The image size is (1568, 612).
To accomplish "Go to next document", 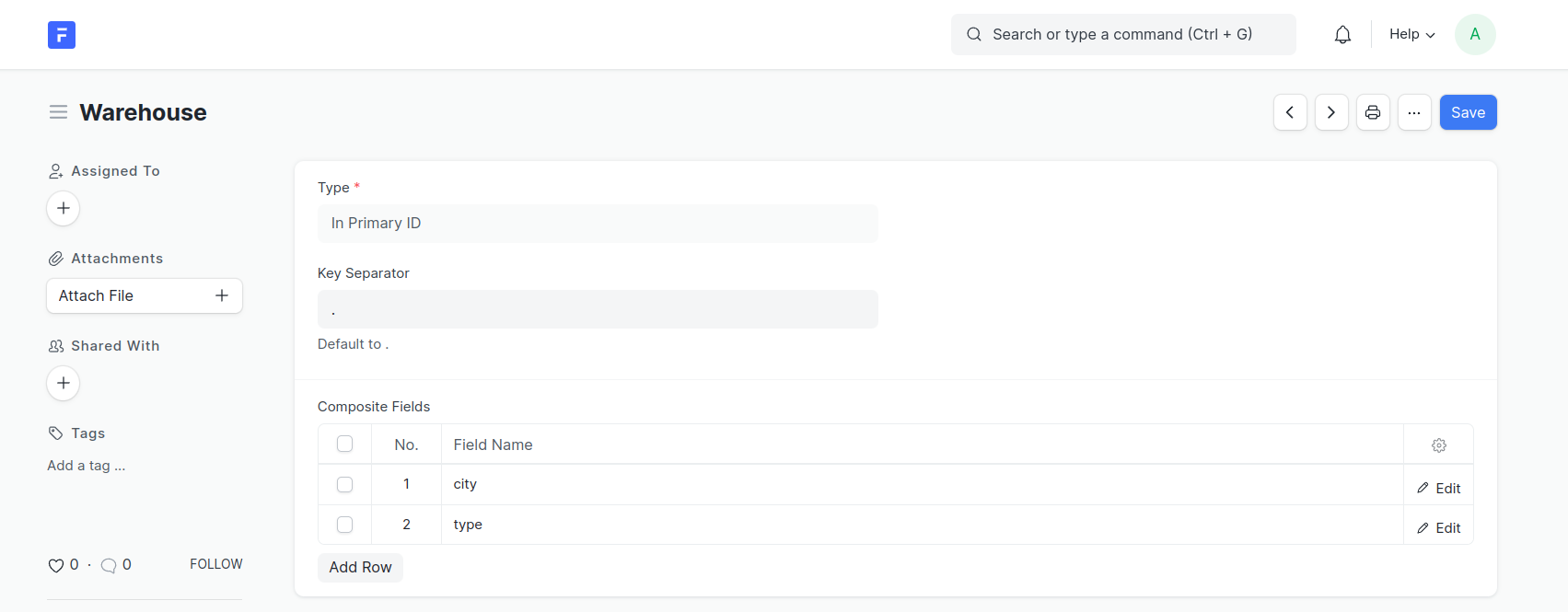I will (1331, 112).
